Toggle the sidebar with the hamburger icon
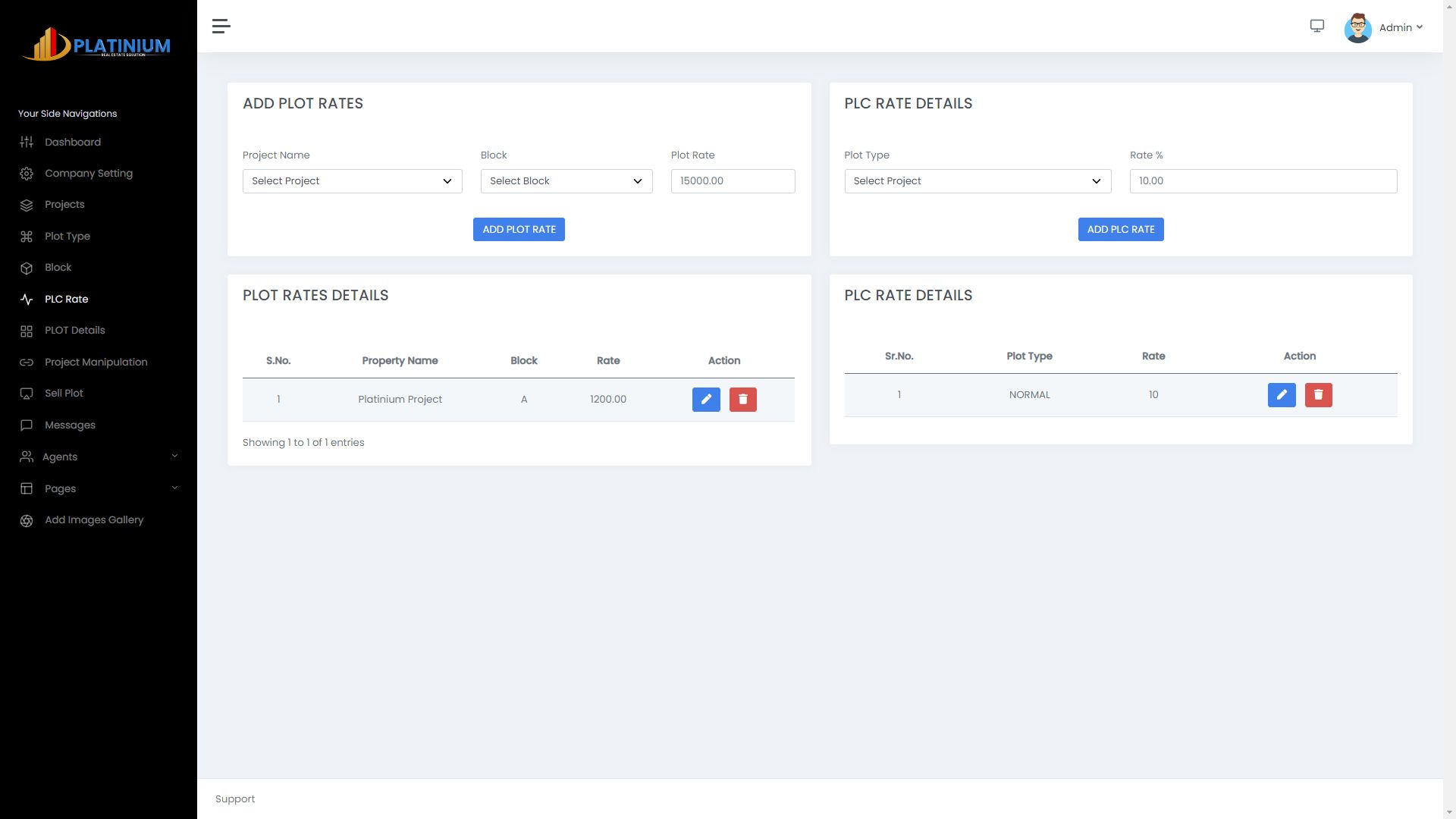This screenshot has width=1456, height=819. click(x=221, y=26)
